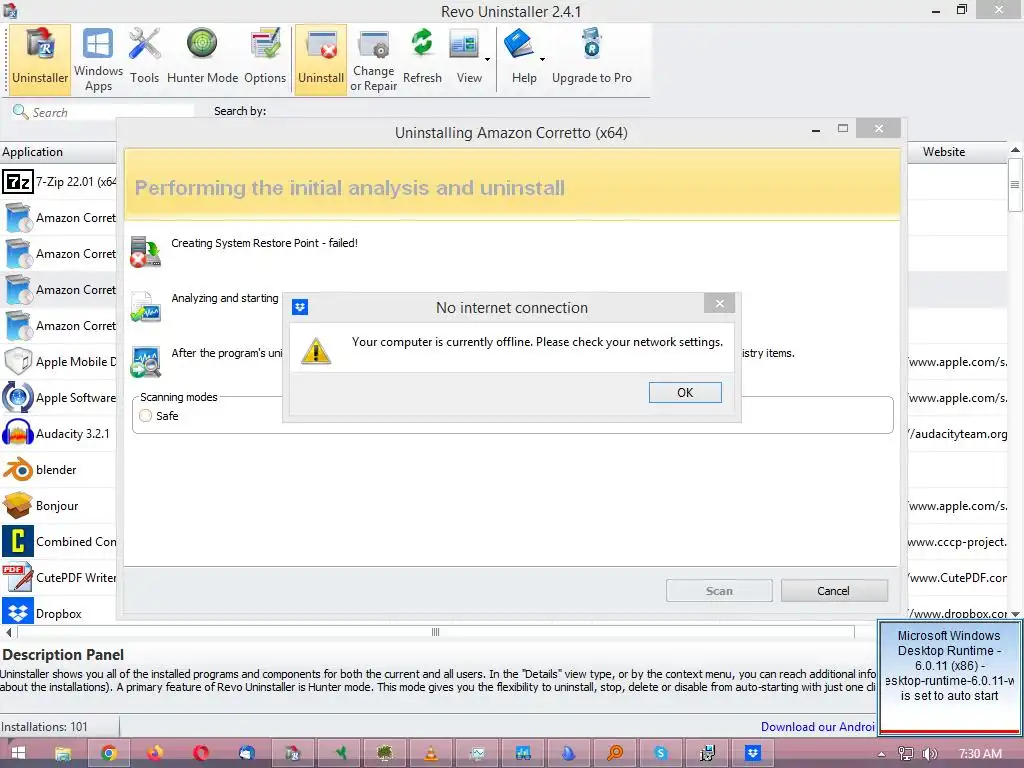Click the Uninstall toolbar button
Screen dimensions: 1024x768
pos(321,60)
